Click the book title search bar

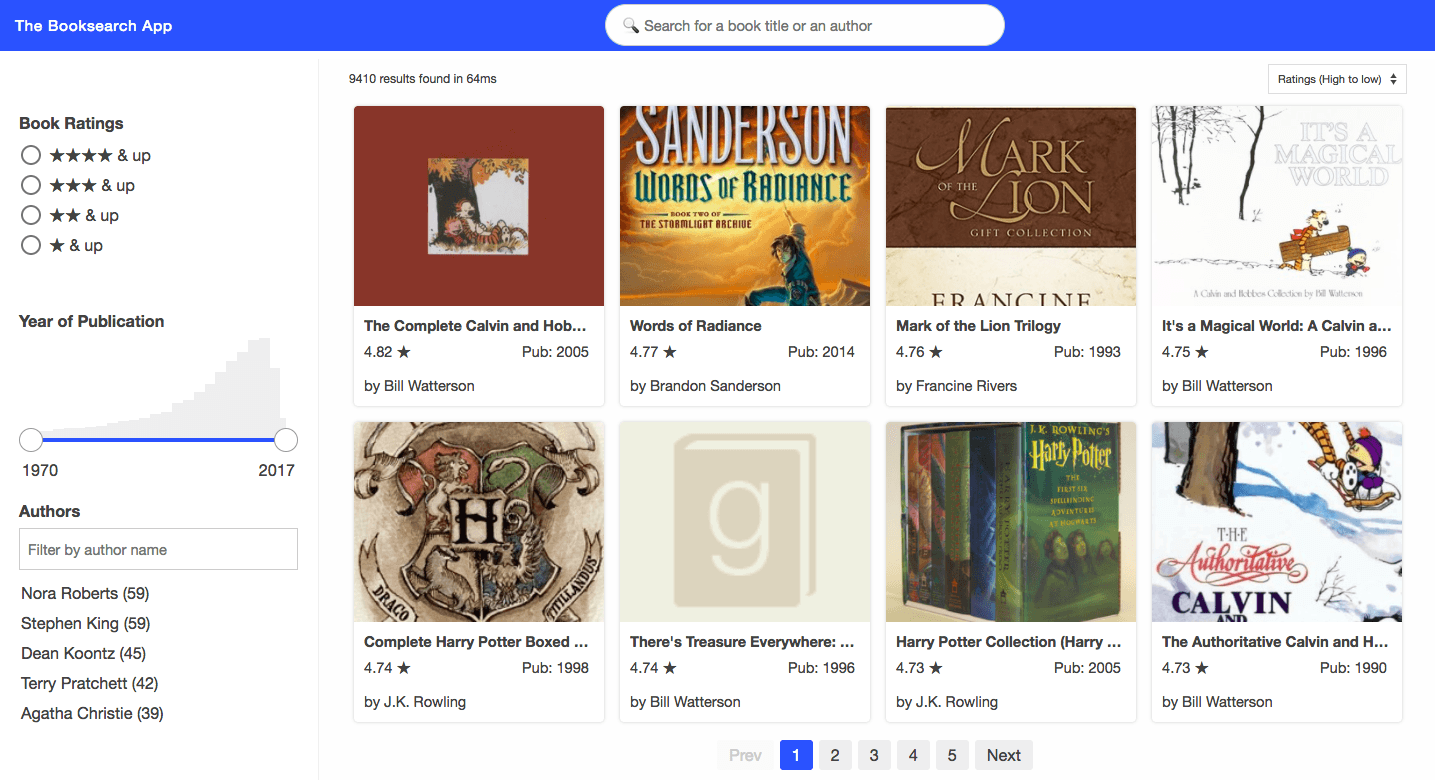[805, 25]
